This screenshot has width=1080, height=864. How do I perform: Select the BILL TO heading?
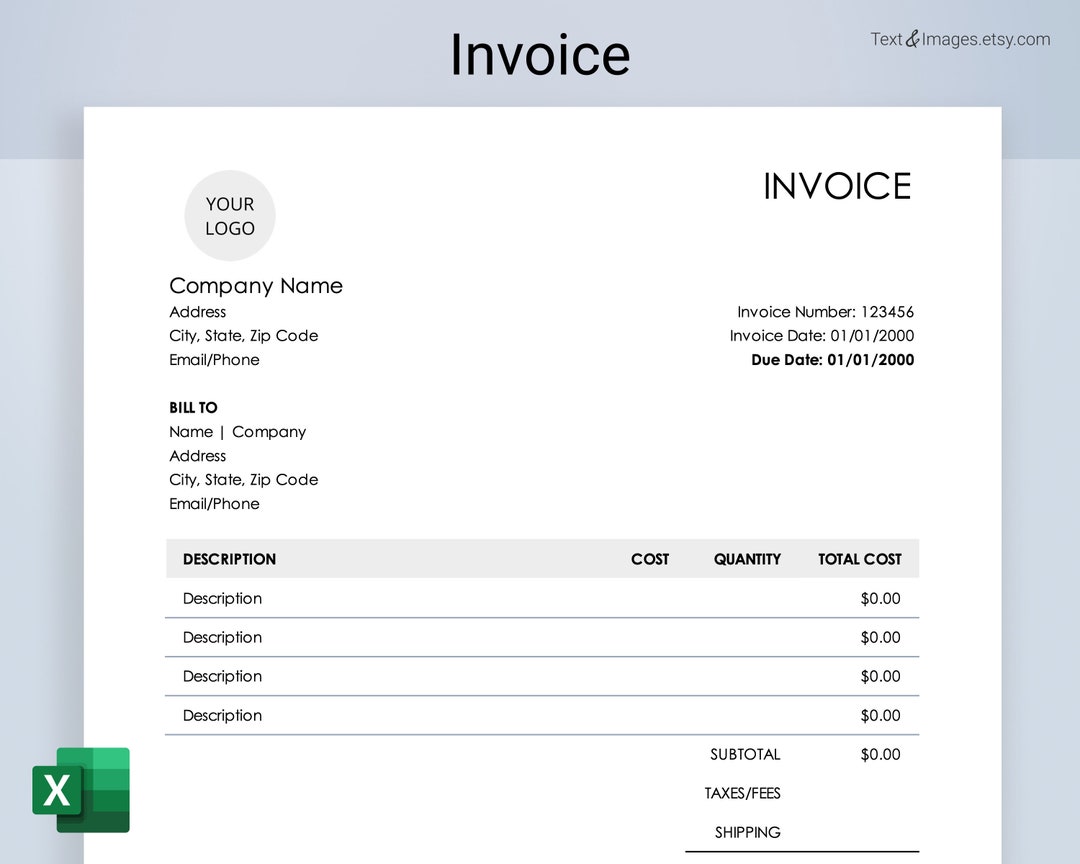pyautogui.click(x=193, y=407)
